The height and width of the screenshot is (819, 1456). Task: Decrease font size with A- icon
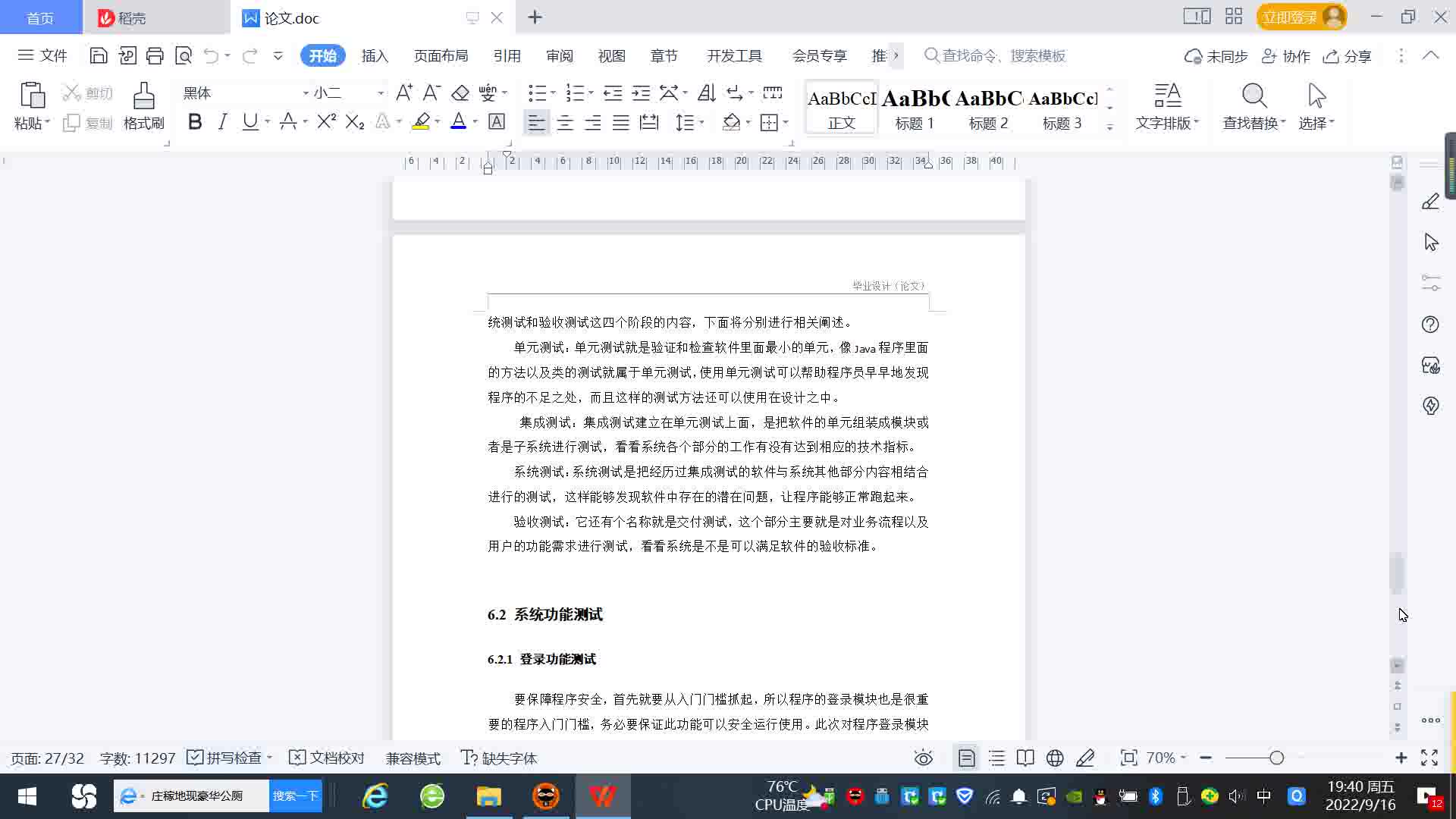coord(431,93)
